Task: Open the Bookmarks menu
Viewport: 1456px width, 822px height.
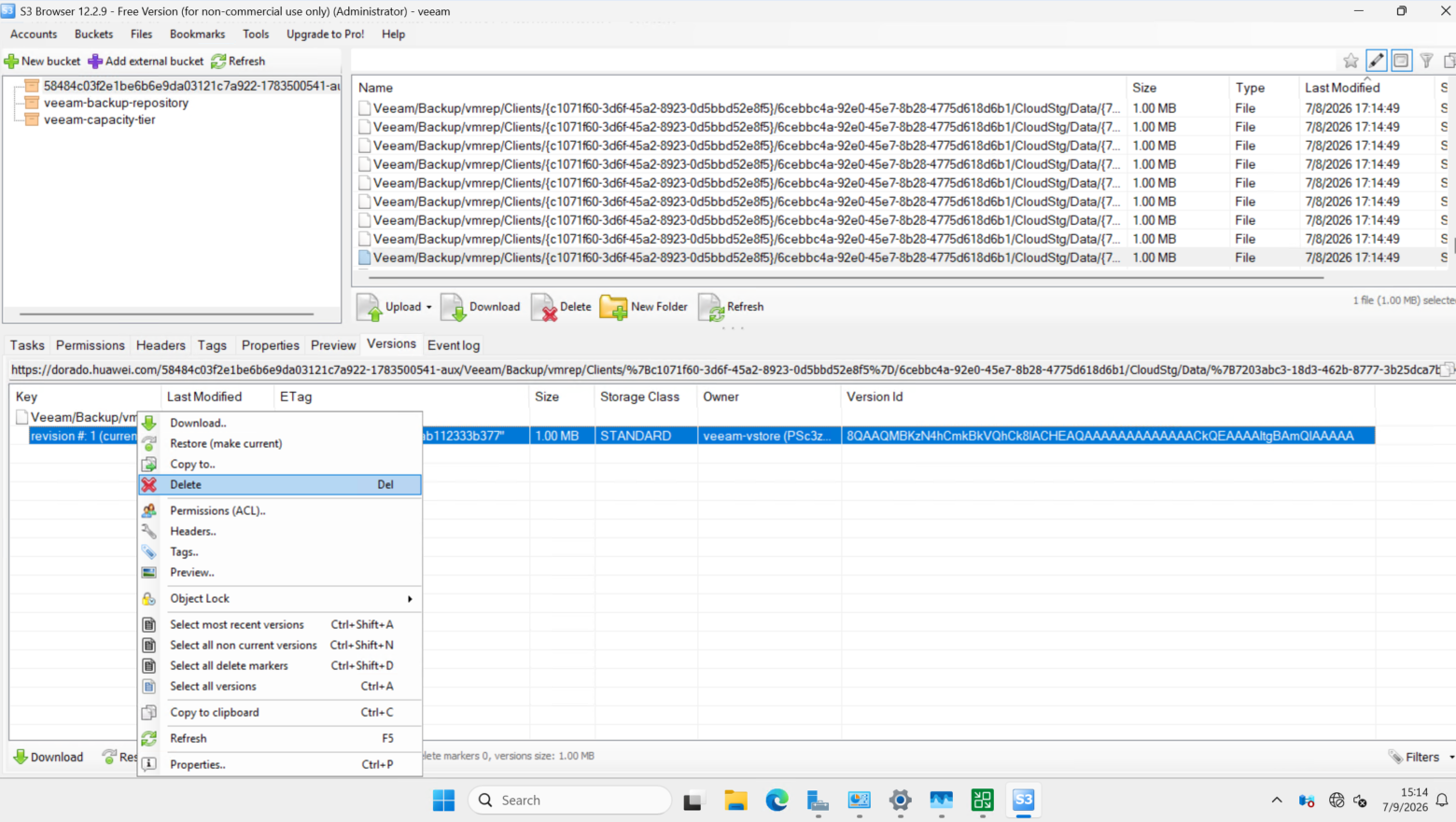Action: point(197,35)
